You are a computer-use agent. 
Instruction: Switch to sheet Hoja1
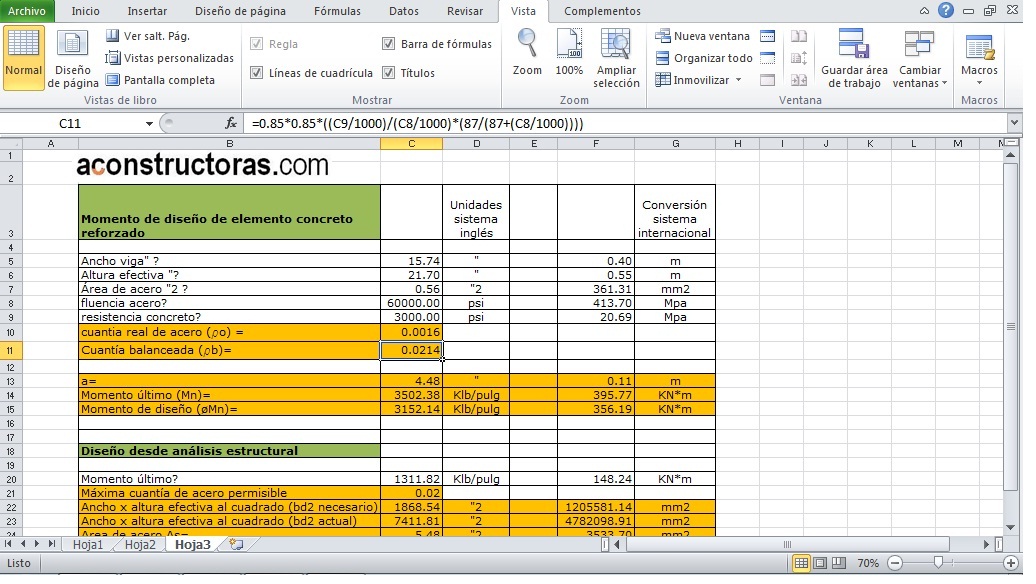[x=87, y=544]
